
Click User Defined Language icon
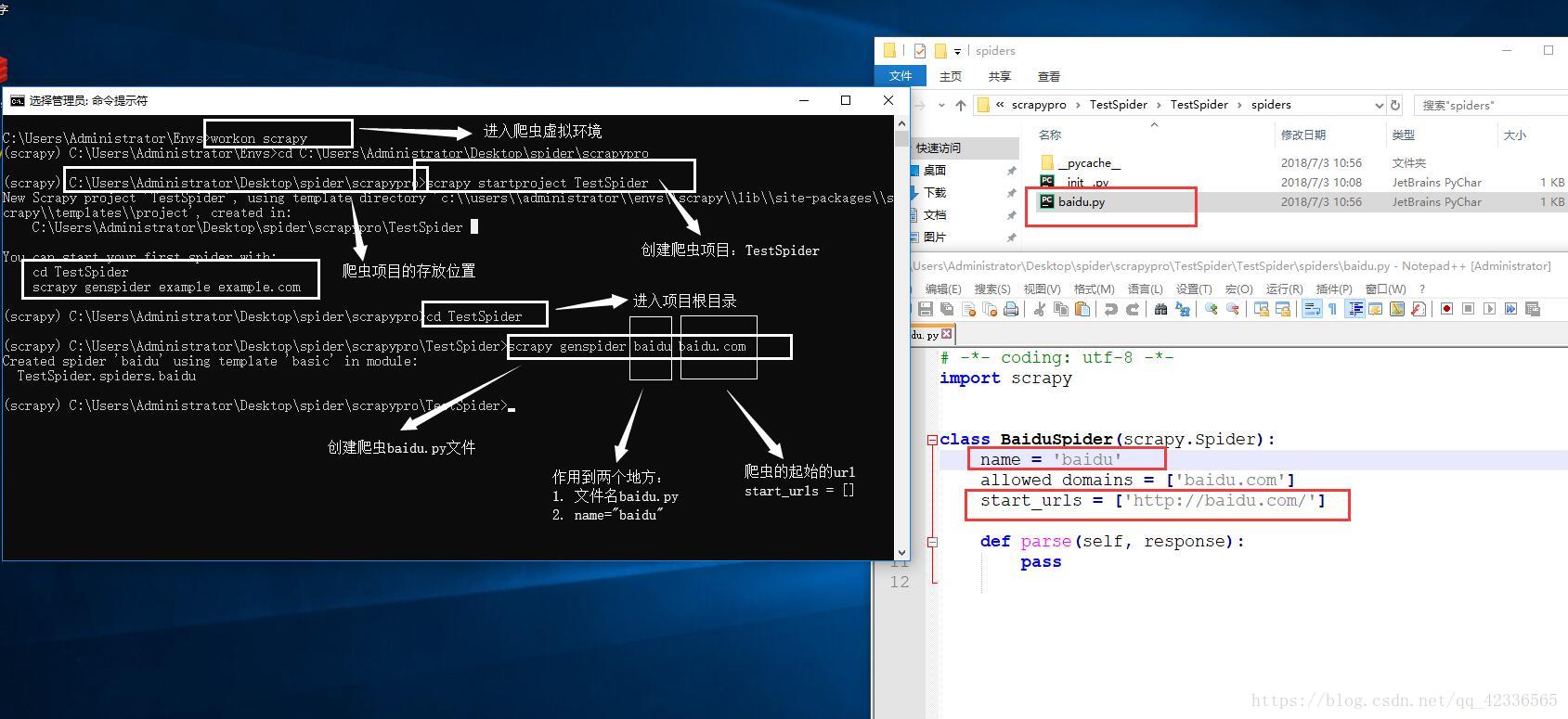point(1376,309)
